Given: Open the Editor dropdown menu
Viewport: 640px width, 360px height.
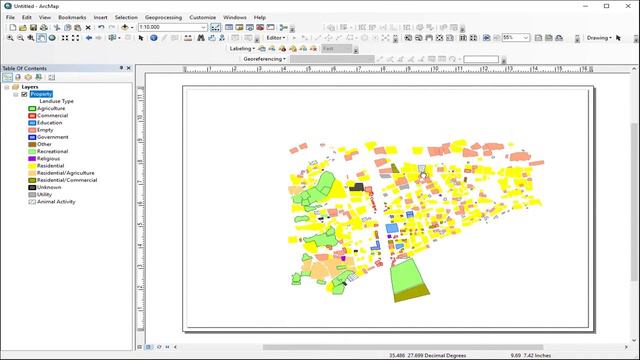Looking at the screenshot, I should (x=276, y=38).
